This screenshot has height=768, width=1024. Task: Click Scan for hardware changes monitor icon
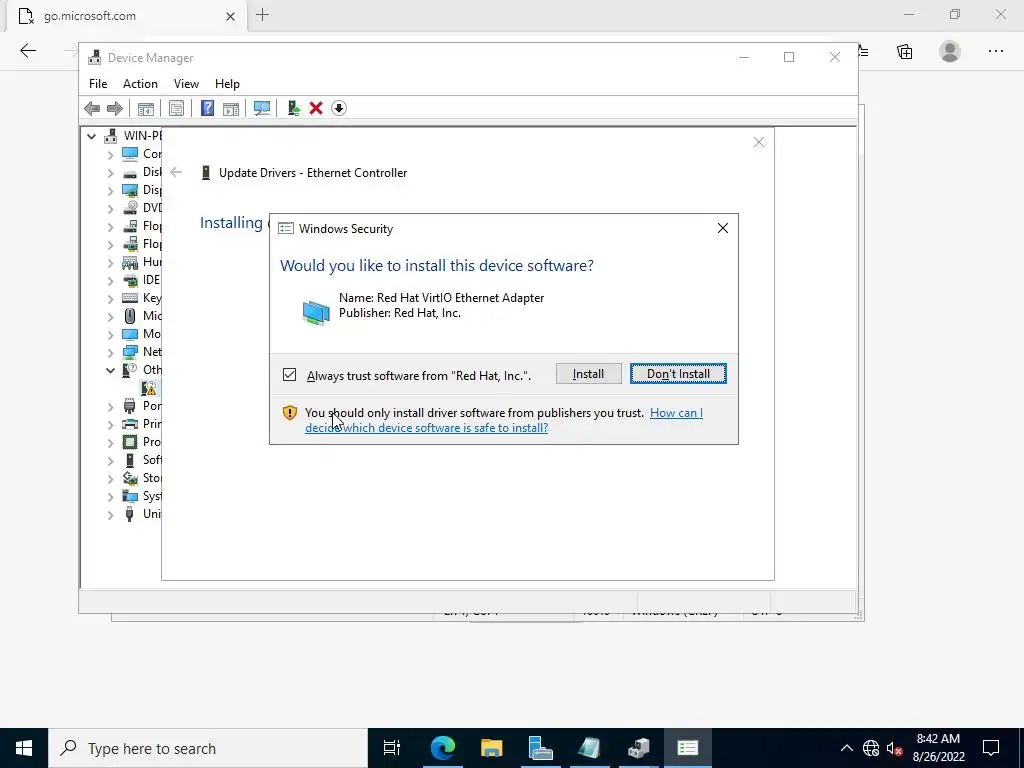[262, 108]
